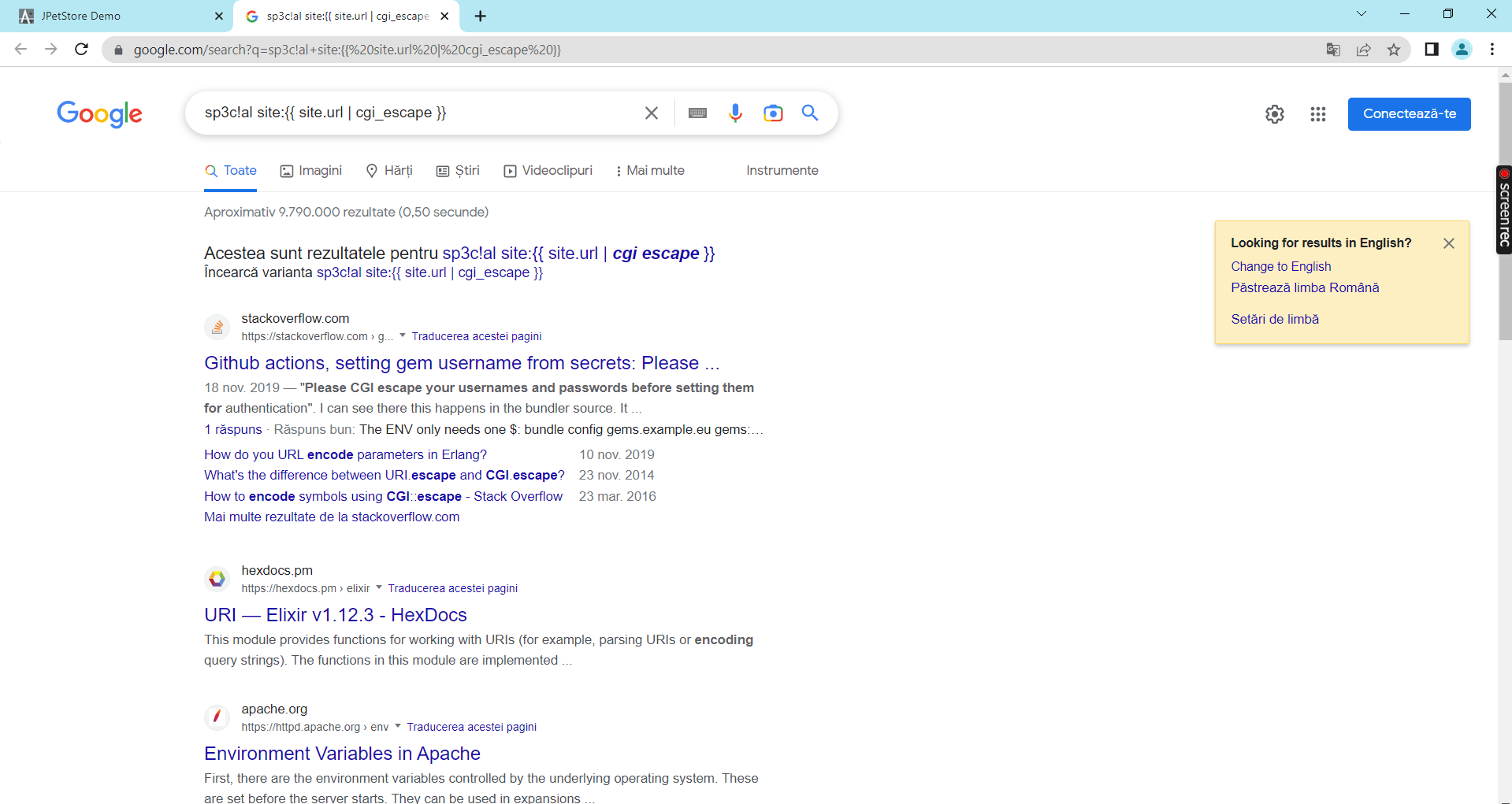Open the on-screen keyboard icon in search box
Screen dimensions: 1512x804
pyautogui.click(x=697, y=113)
